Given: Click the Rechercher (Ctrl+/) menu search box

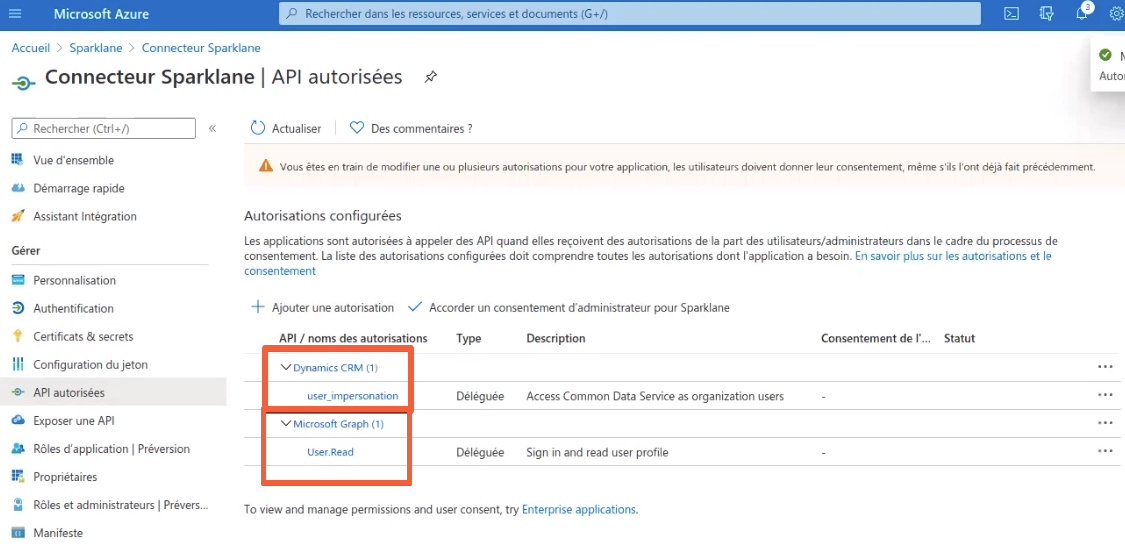Looking at the screenshot, I should pyautogui.click(x=104, y=128).
